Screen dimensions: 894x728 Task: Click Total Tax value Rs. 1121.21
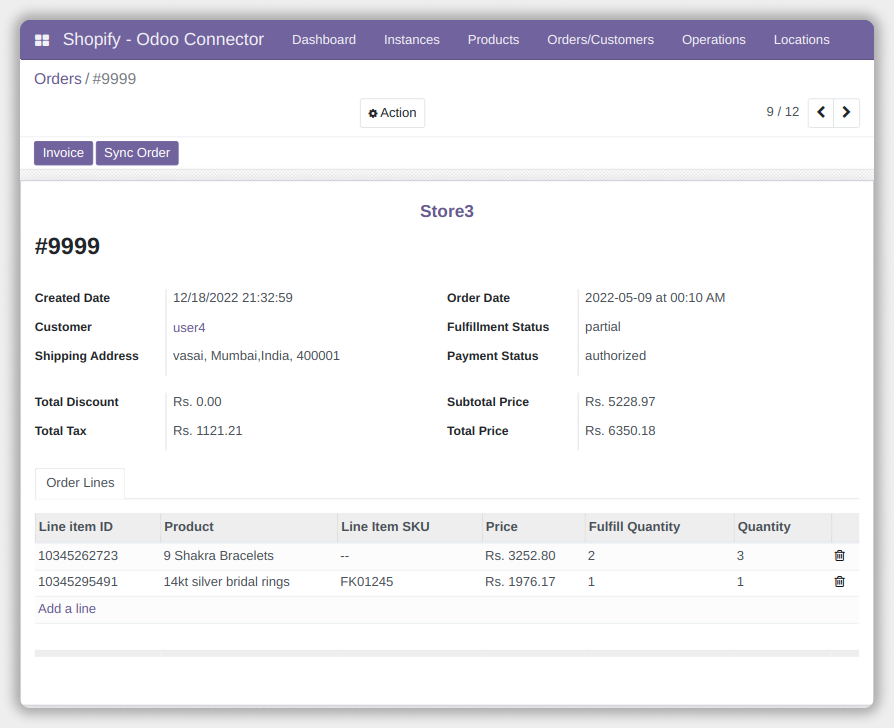click(x=208, y=431)
